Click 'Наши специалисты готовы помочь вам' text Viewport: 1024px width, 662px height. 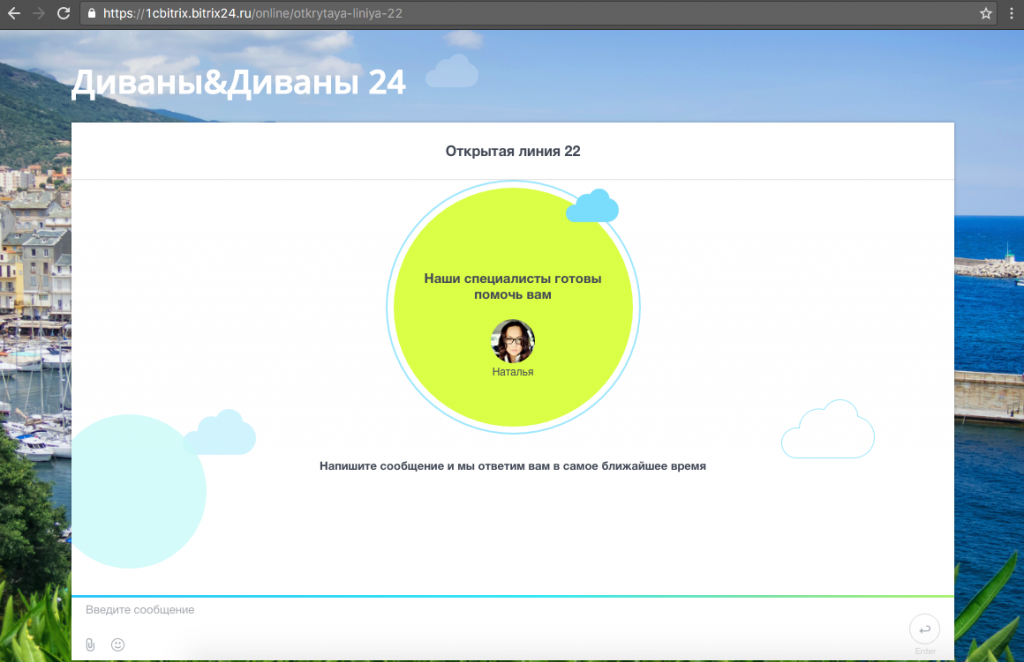click(513, 287)
